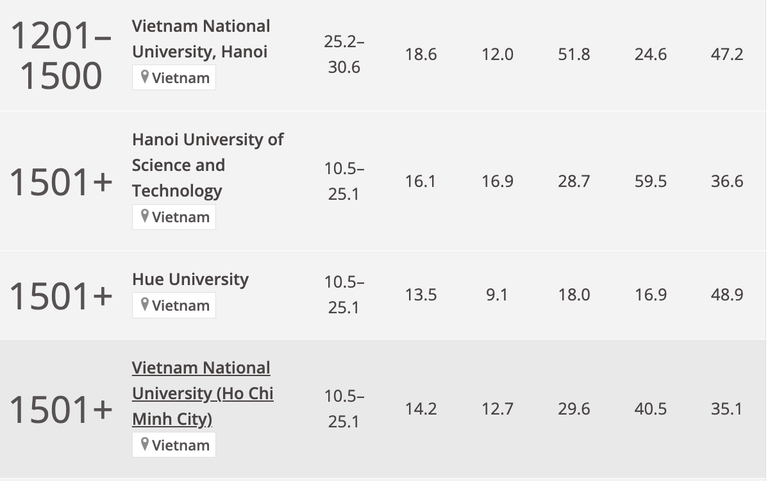Click the 51.8 score in the first row

pyautogui.click(x=574, y=55)
